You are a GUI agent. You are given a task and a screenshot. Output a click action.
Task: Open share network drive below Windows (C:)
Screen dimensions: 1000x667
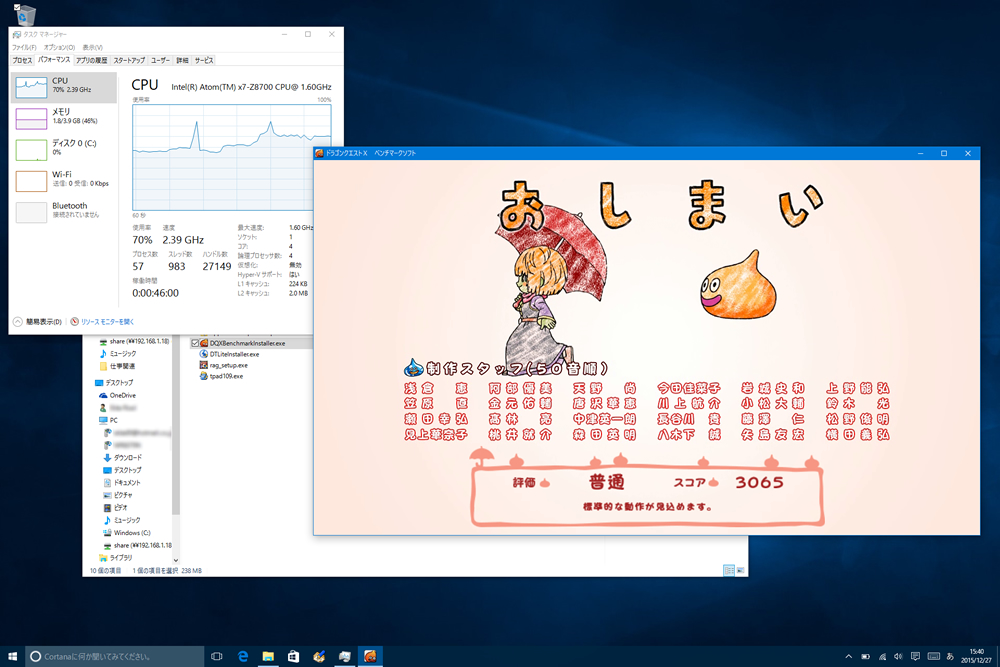[137, 546]
